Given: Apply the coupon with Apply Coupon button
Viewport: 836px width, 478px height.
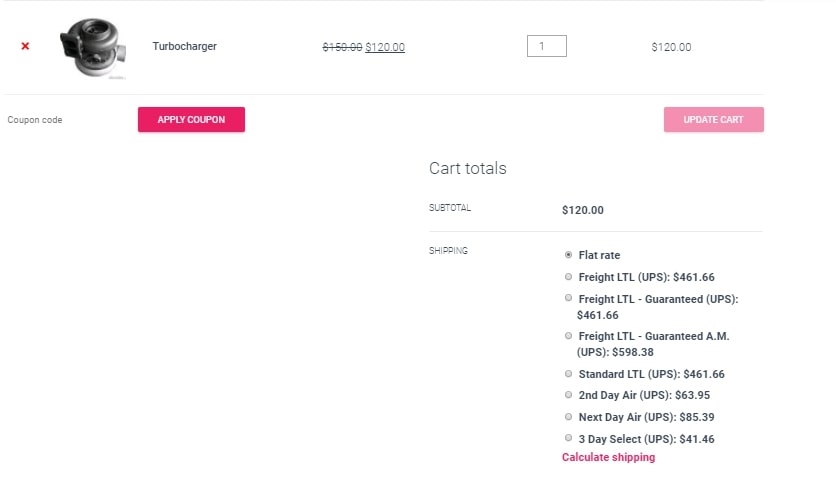Looking at the screenshot, I should 191,119.
